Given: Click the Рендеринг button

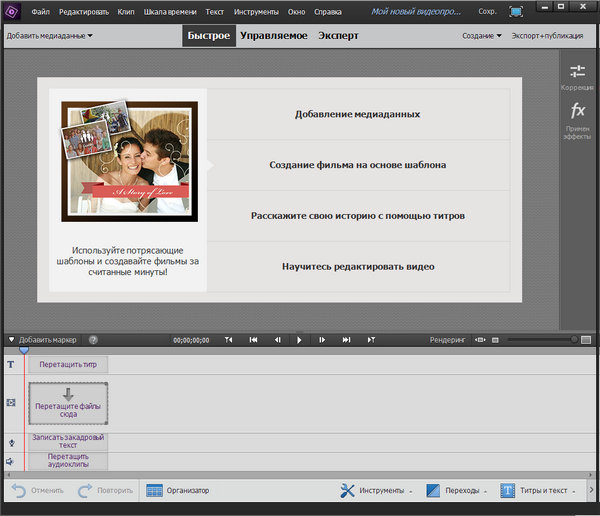Looking at the screenshot, I should pos(448,340).
